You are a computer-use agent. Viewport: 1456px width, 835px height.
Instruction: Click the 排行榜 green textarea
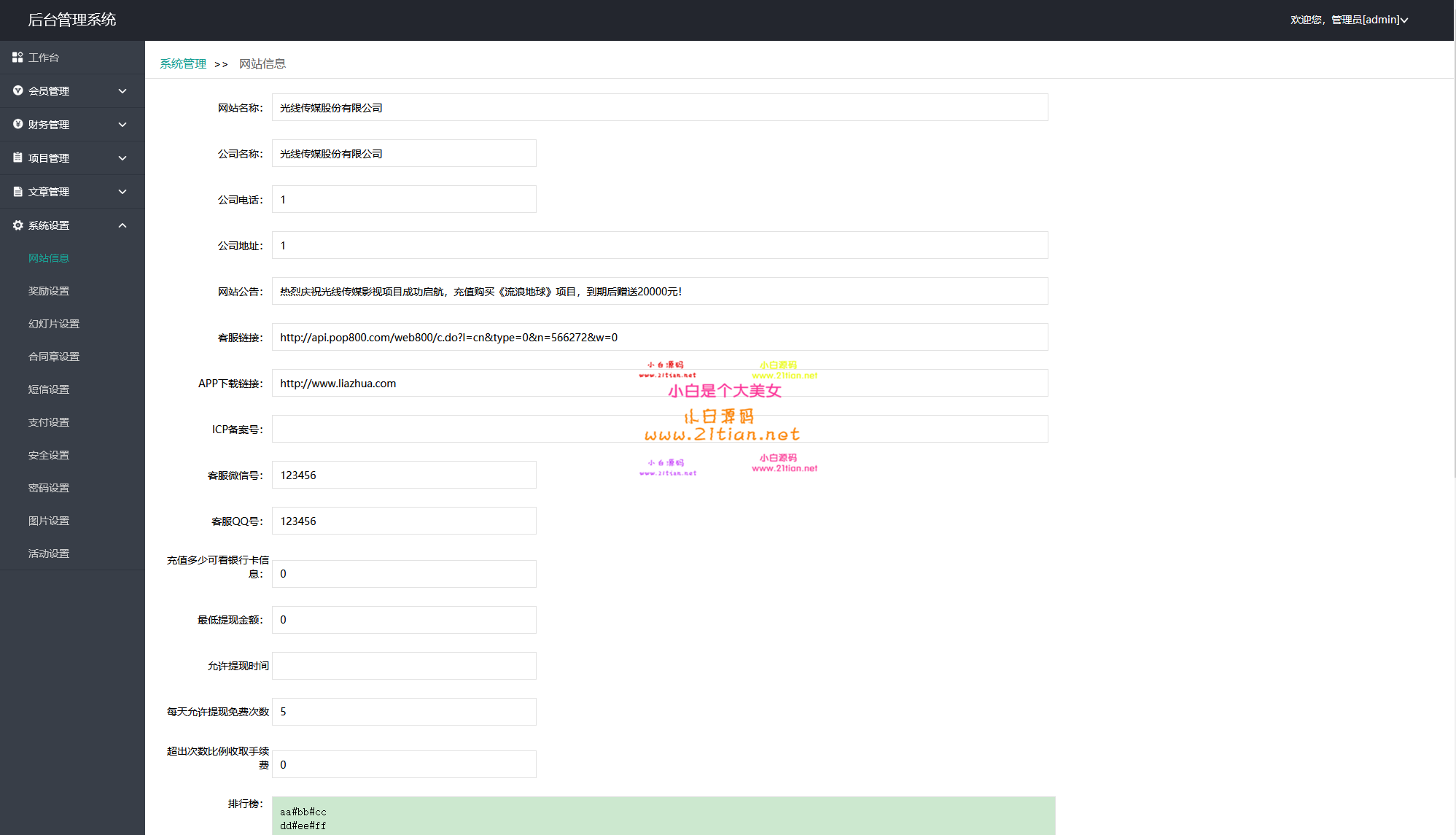coord(663,816)
